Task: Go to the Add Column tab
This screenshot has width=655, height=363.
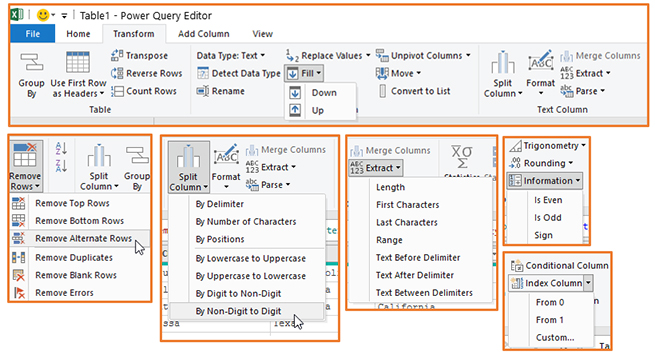Action: [x=203, y=33]
